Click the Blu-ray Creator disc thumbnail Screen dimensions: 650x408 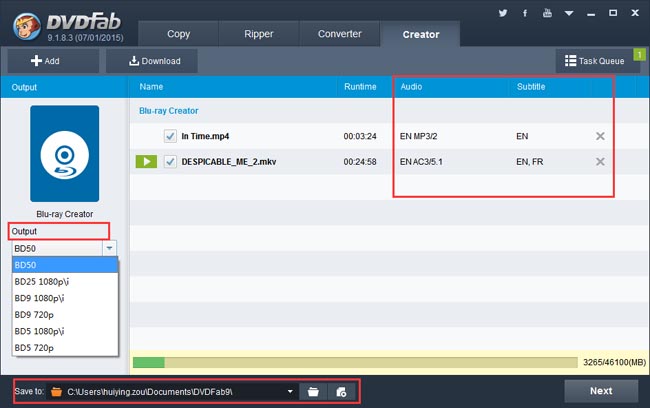tap(64, 154)
